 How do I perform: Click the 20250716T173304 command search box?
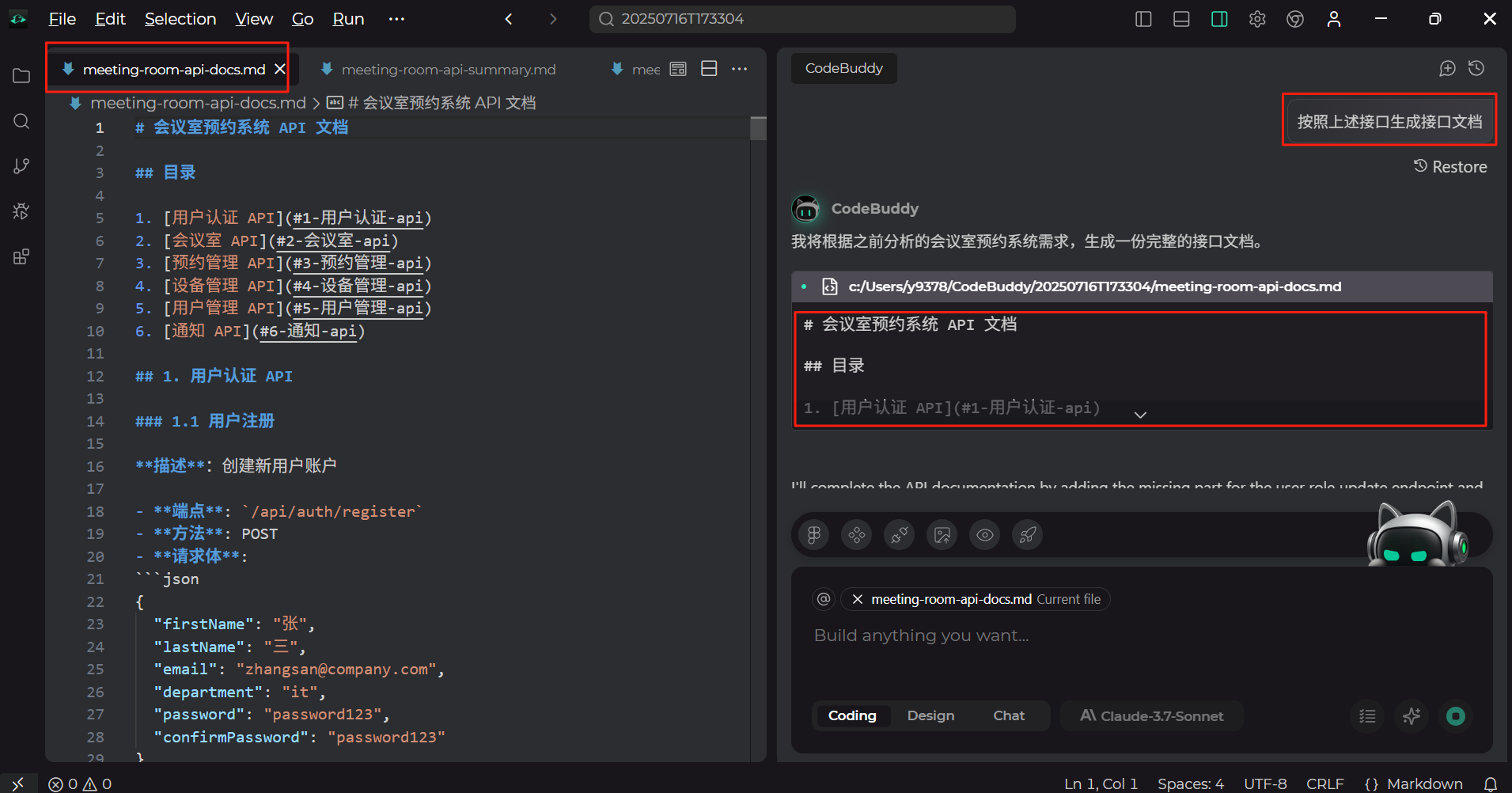pos(802,19)
